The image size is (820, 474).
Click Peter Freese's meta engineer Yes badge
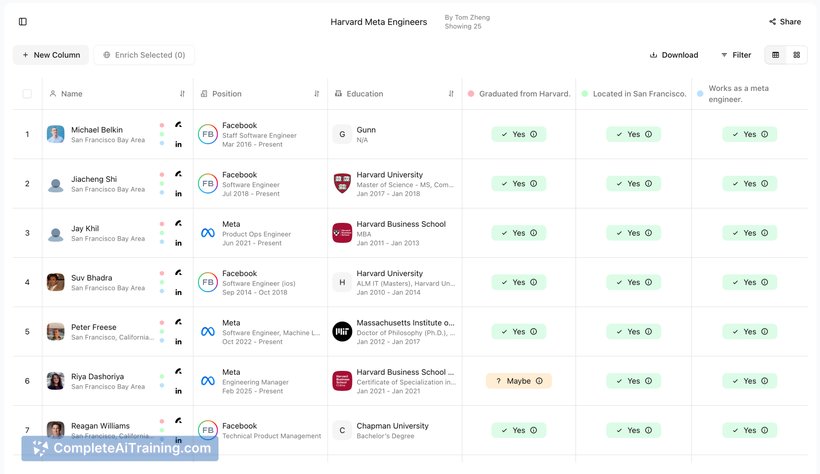click(x=749, y=331)
